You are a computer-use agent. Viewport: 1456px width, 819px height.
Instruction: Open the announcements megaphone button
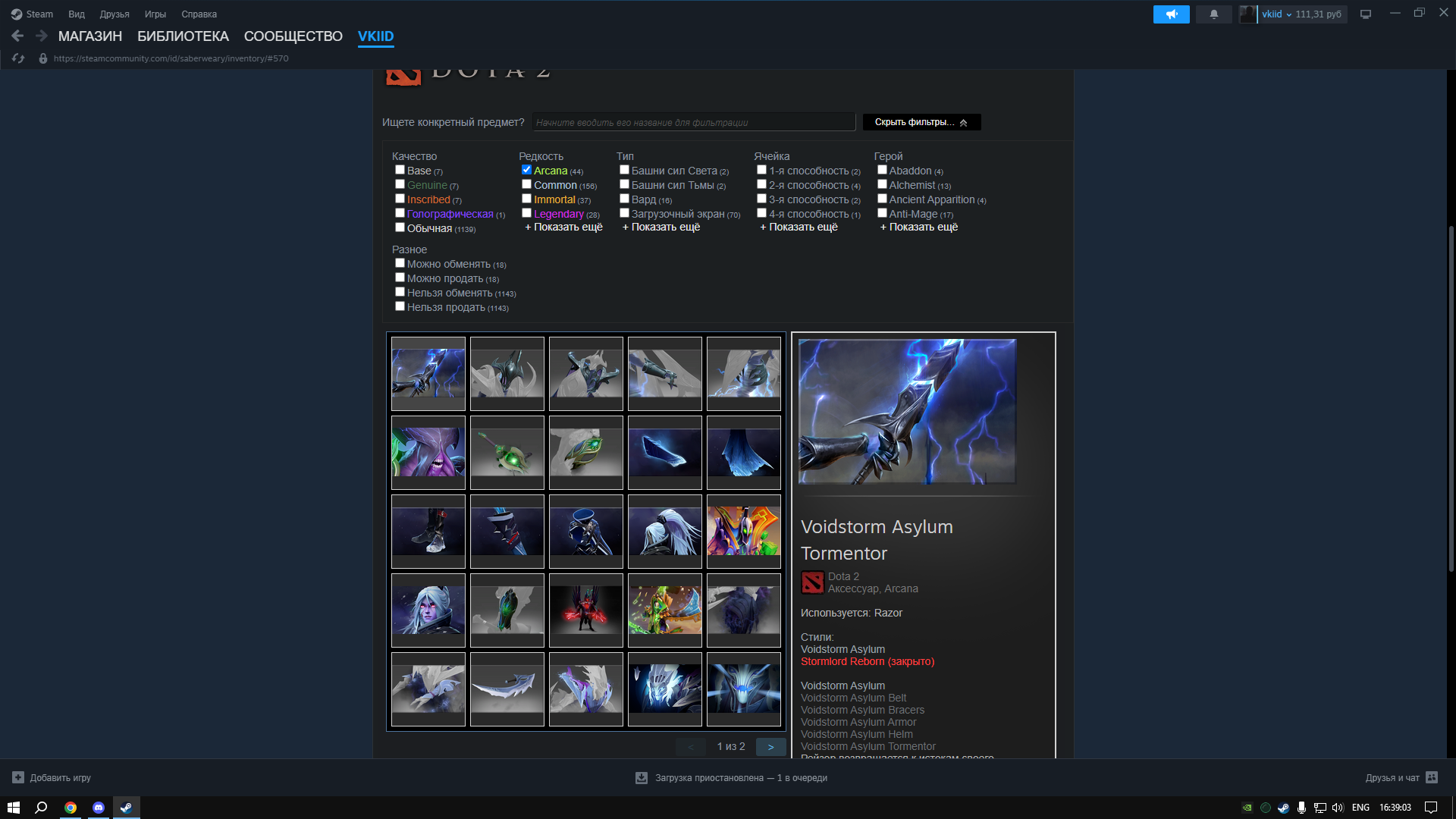1171,14
